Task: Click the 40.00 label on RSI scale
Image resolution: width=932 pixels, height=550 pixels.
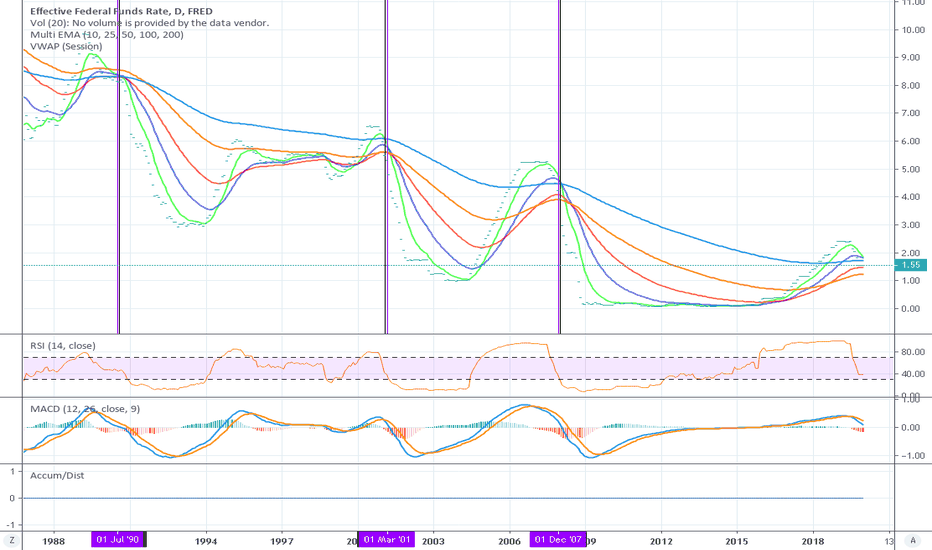Action: (x=912, y=374)
